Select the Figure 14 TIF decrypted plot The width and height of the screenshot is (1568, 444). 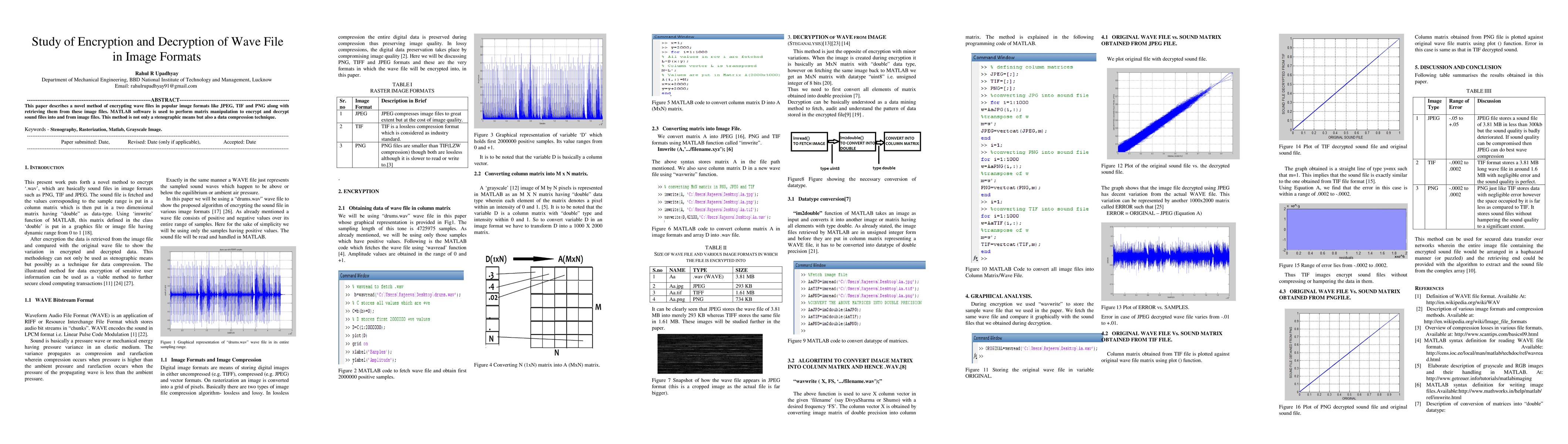[x=1342, y=87]
